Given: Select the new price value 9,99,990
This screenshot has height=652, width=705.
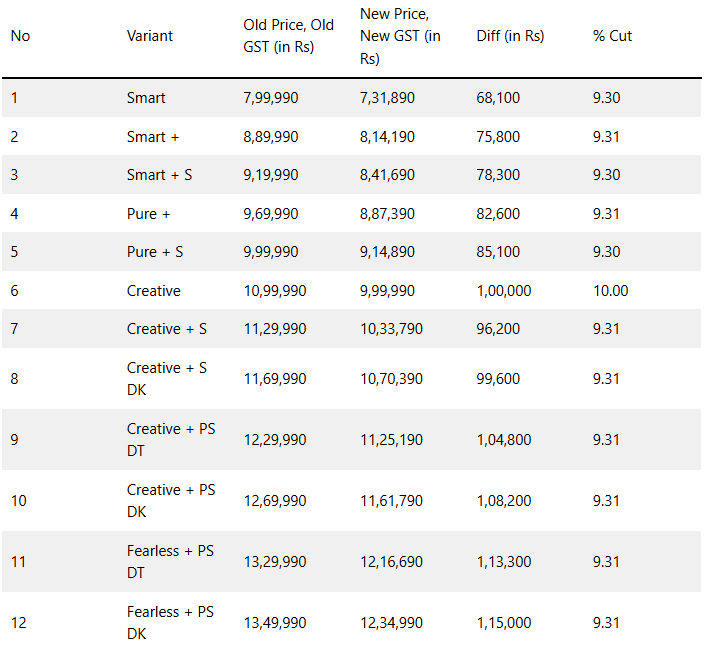Looking at the screenshot, I should [387, 291].
